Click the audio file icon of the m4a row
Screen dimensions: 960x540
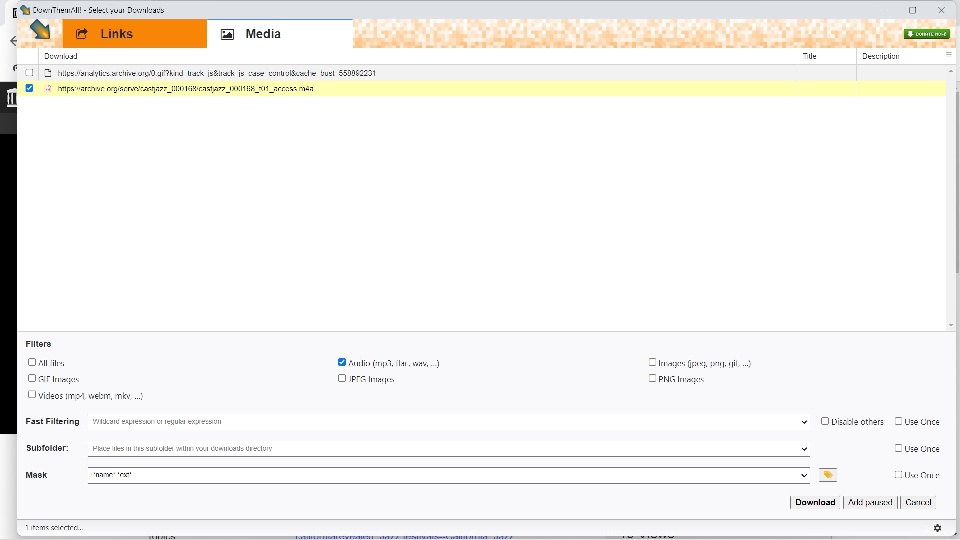(47, 89)
